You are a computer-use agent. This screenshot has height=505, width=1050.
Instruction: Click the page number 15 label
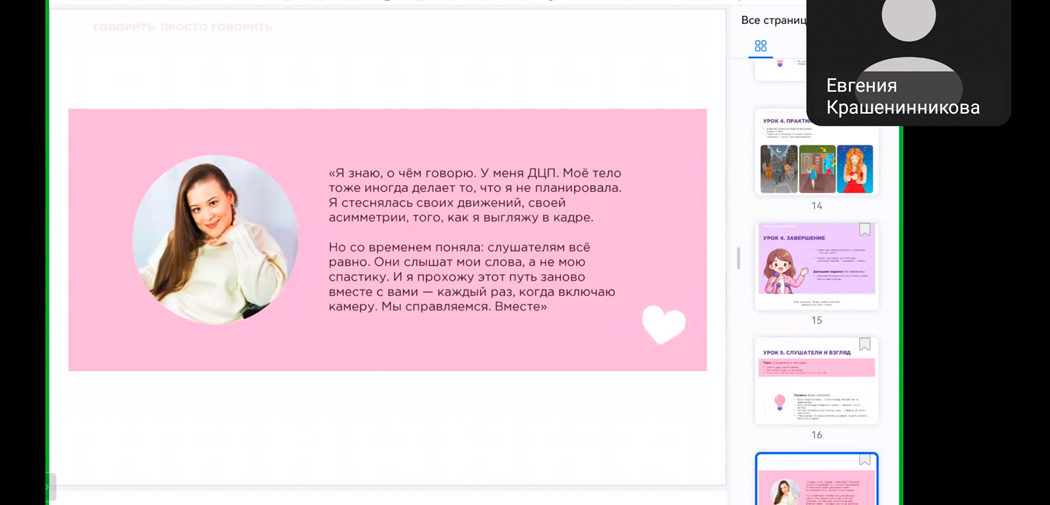(x=816, y=320)
